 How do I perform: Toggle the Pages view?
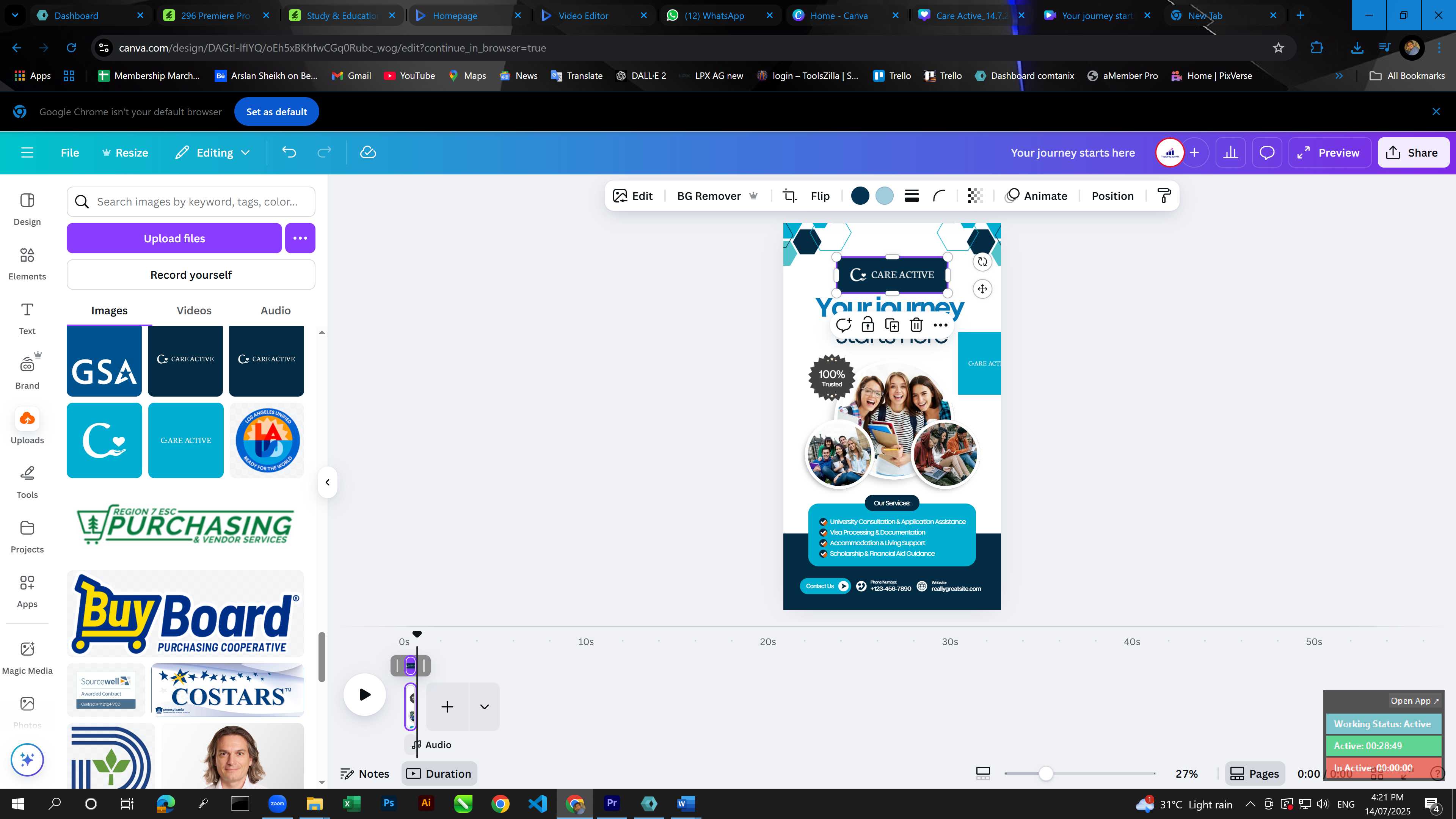tap(1255, 774)
